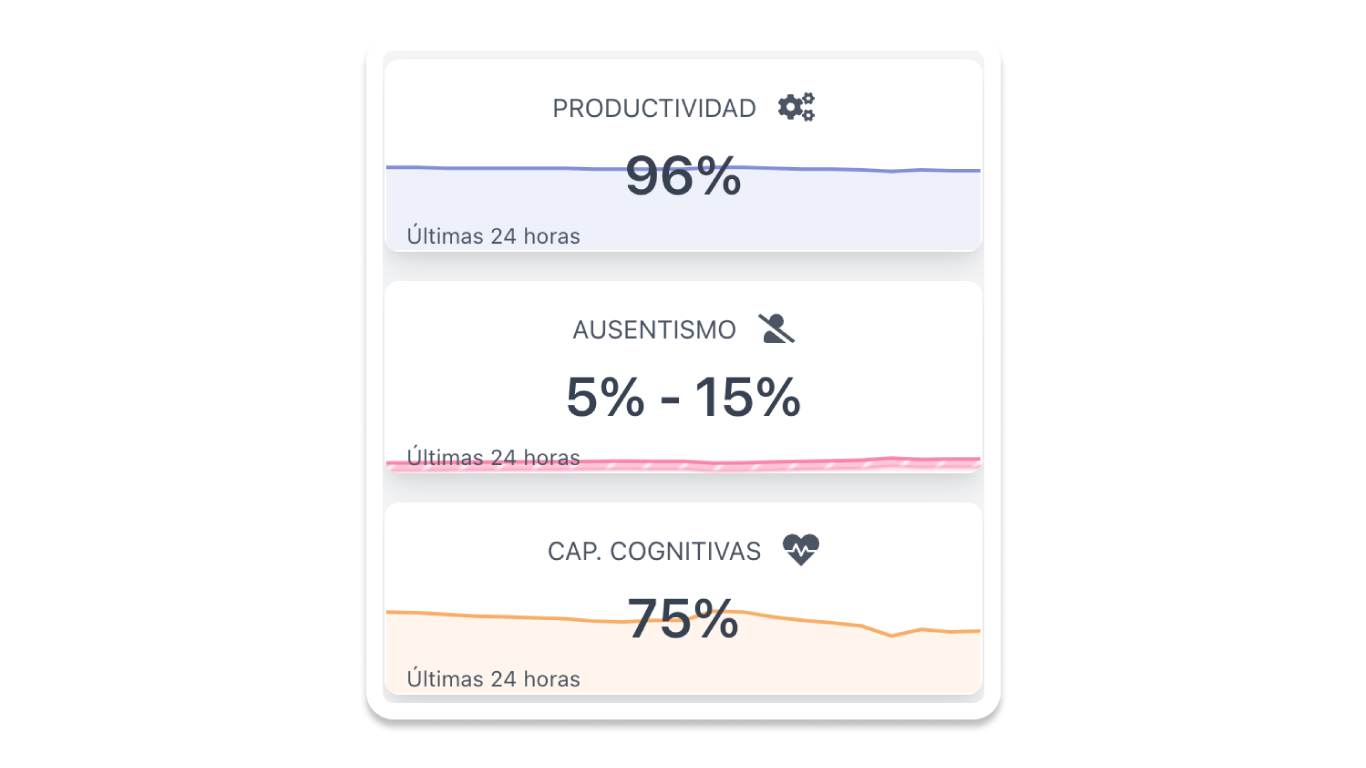Select the 96% productivity value

(683, 177)
